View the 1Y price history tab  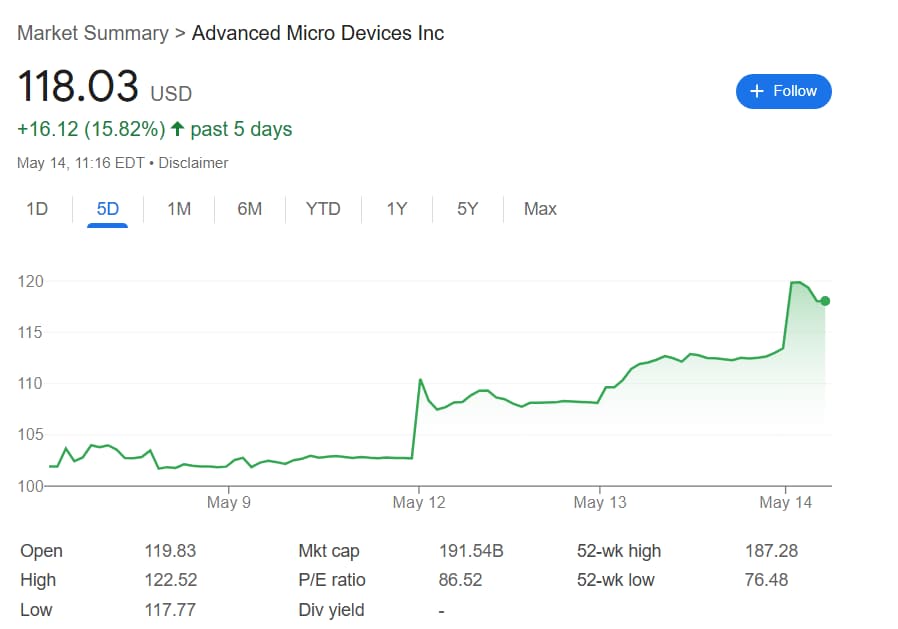[395, 209]
